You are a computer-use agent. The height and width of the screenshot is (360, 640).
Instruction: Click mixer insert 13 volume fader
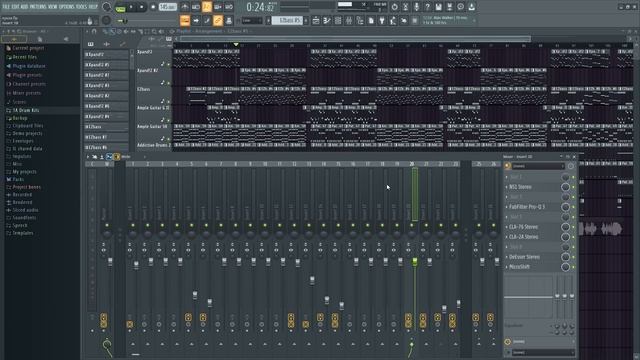(312, 280)
